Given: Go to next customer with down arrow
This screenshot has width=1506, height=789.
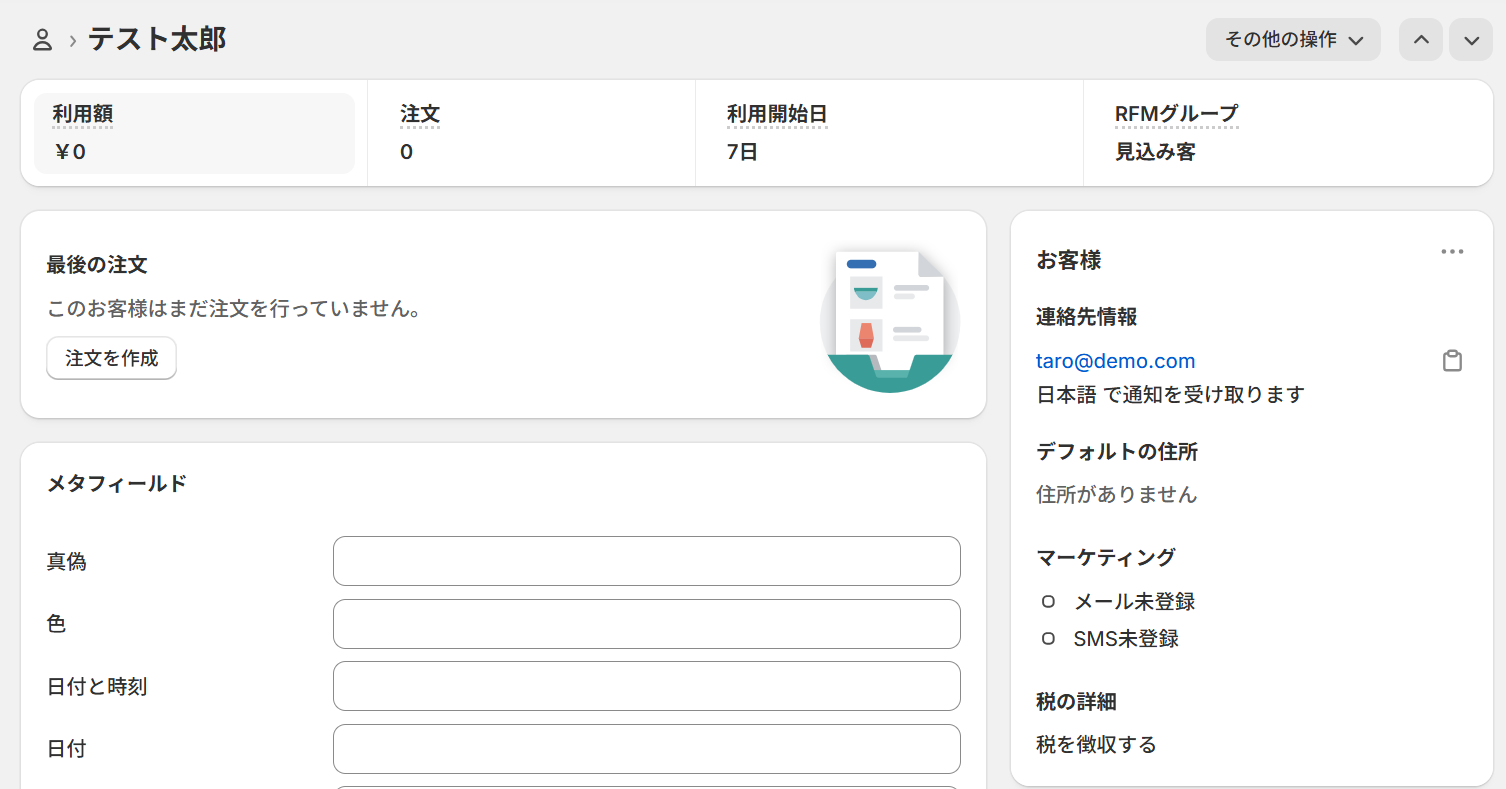Looking at the screenshot, I should coord(1471,40).
